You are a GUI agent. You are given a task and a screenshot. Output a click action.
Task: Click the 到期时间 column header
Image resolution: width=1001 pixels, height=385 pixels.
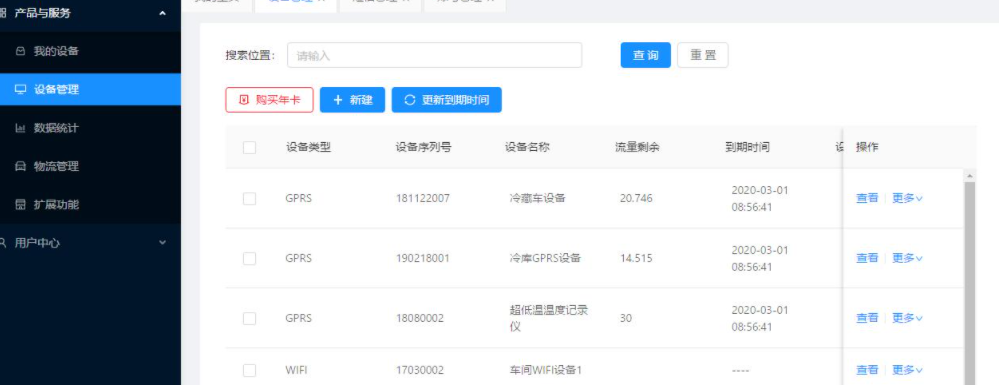pyautogui.click(x=747, y=147)
